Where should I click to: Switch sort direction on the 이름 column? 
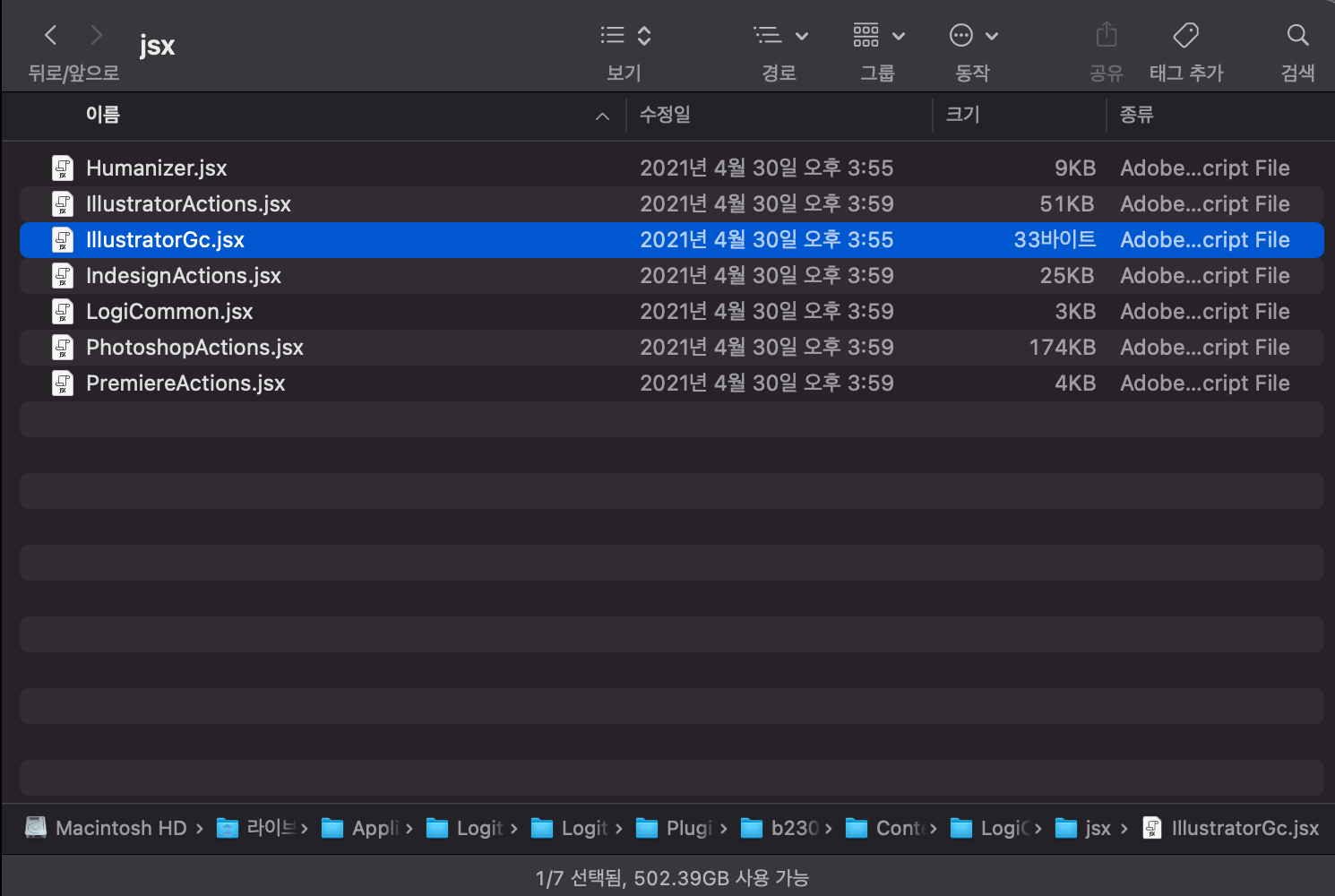click(601, 116)
